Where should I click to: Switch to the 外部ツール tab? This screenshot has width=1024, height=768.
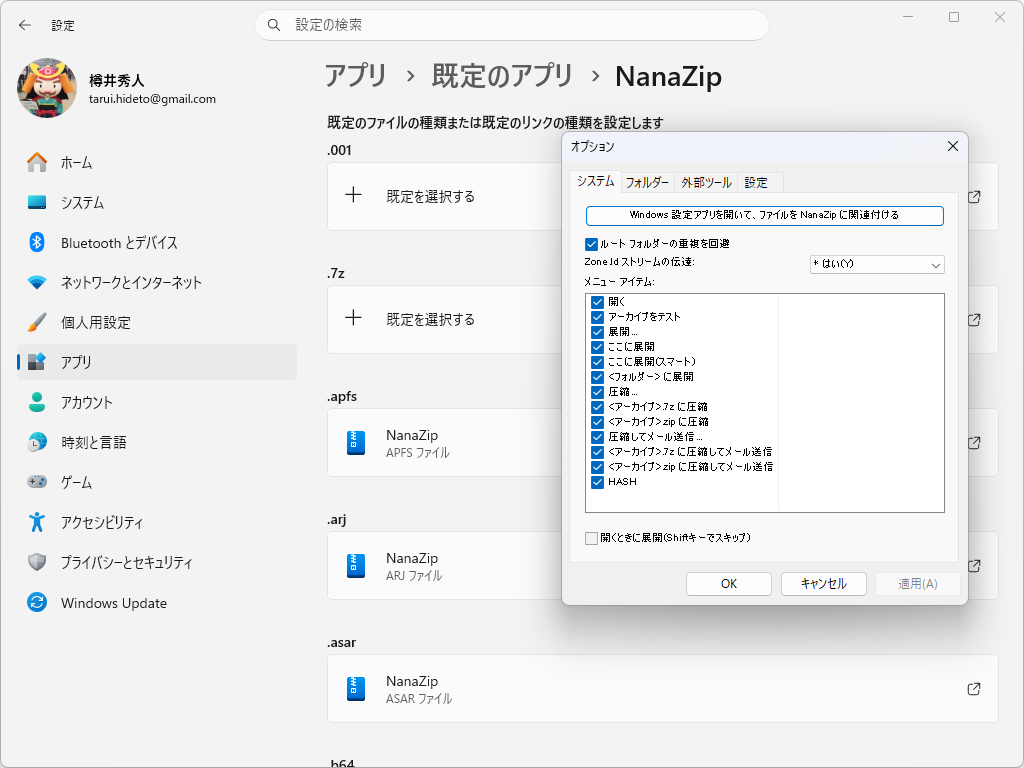coord(706,182)
